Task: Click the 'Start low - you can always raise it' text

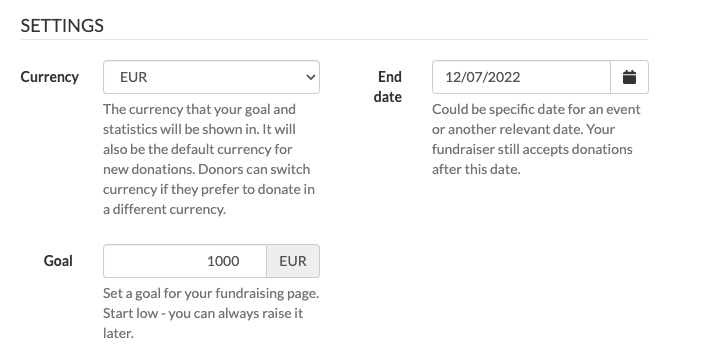Action: pyautogui.click(x=203, y=313)
